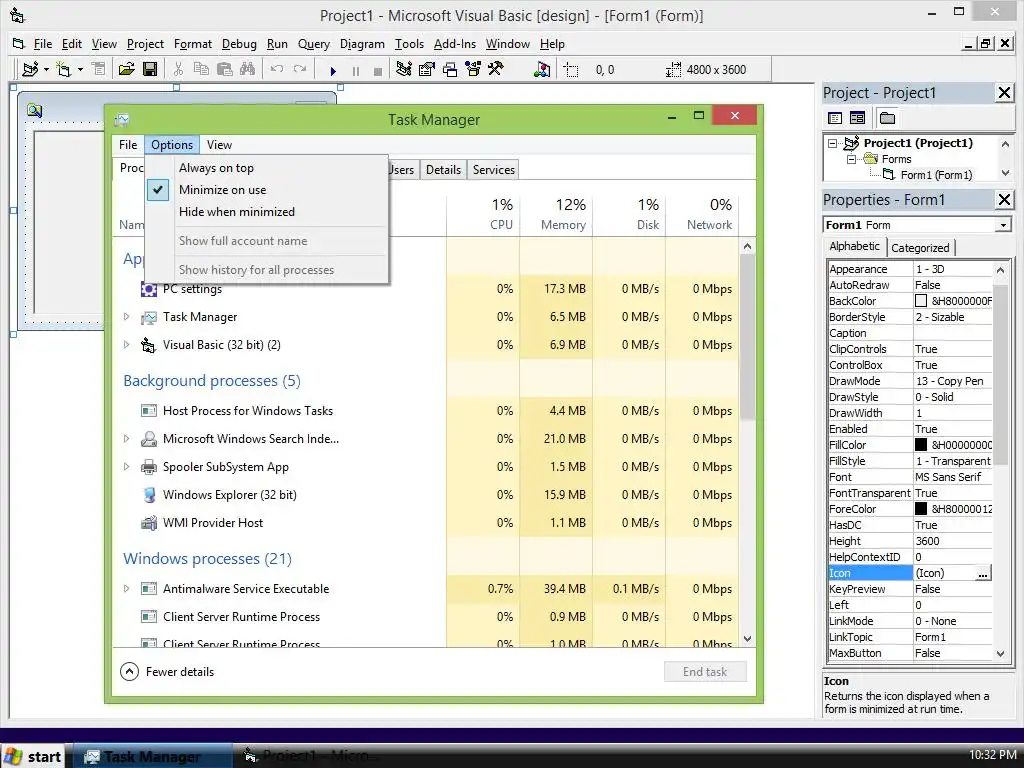Click the Undo arrow icon
The width and height of the screenshot is (1024, 768).
tap(277, 69)
